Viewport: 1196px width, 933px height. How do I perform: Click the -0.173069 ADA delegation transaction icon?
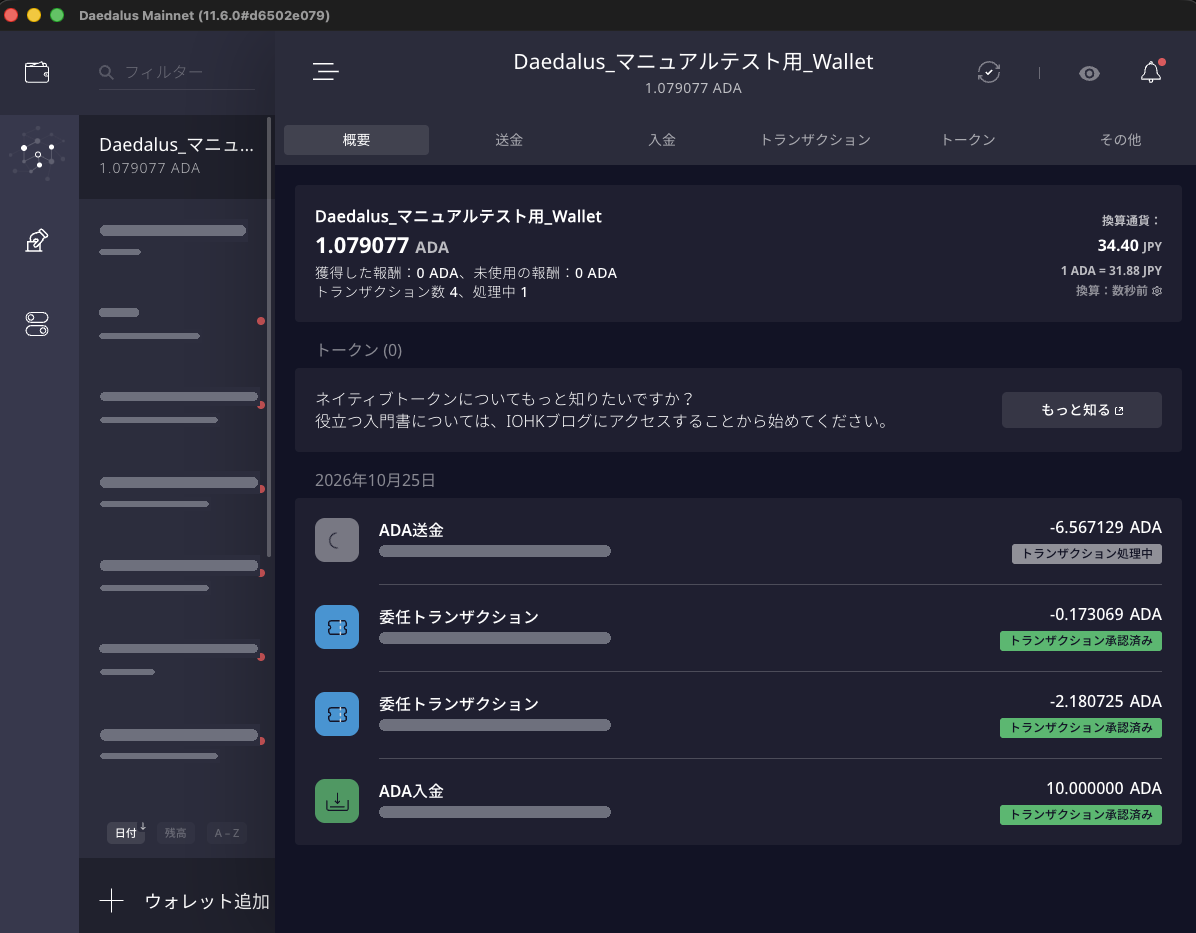(336, 627)
